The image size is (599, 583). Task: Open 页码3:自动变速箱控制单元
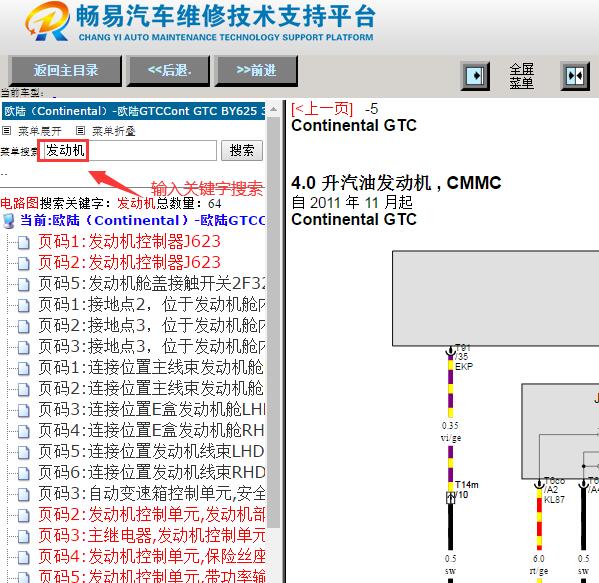152,494
